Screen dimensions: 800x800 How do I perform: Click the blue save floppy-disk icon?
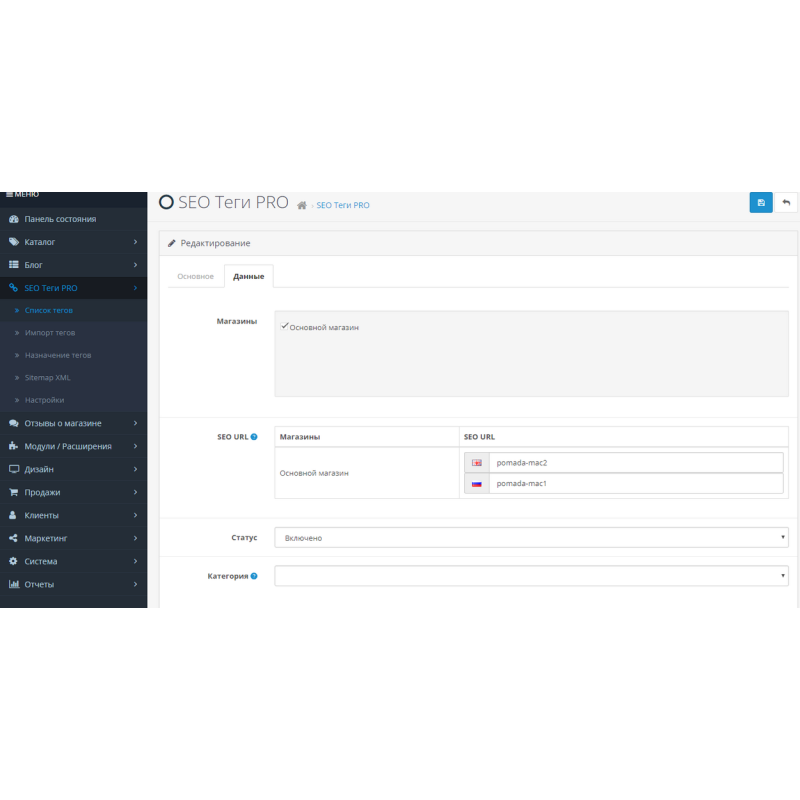(x=761, y=203)
